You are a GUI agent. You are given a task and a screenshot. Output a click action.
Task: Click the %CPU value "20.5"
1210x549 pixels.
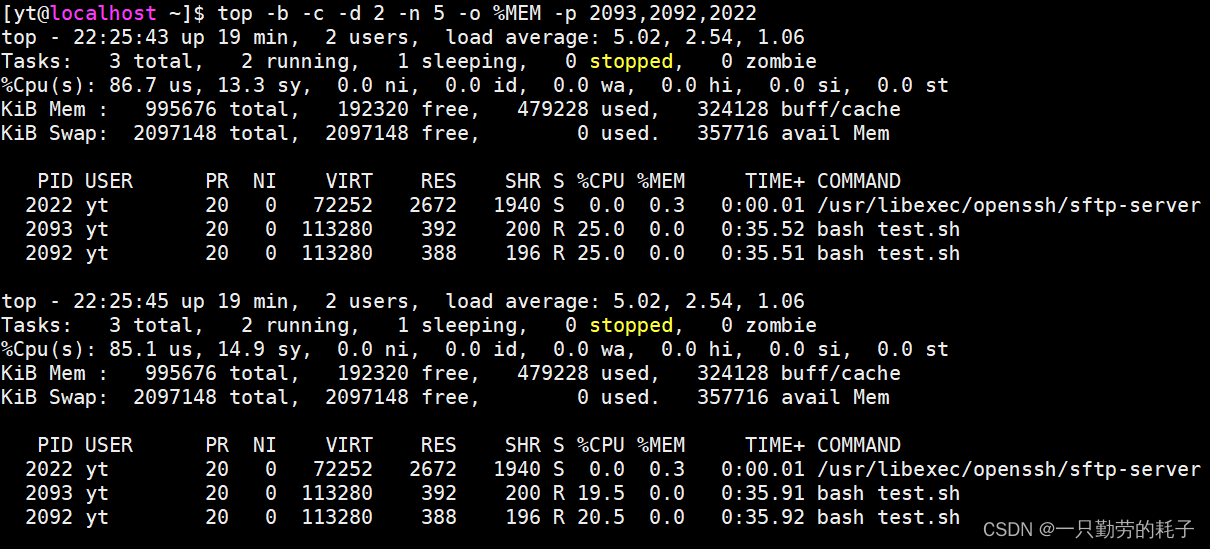601,517
